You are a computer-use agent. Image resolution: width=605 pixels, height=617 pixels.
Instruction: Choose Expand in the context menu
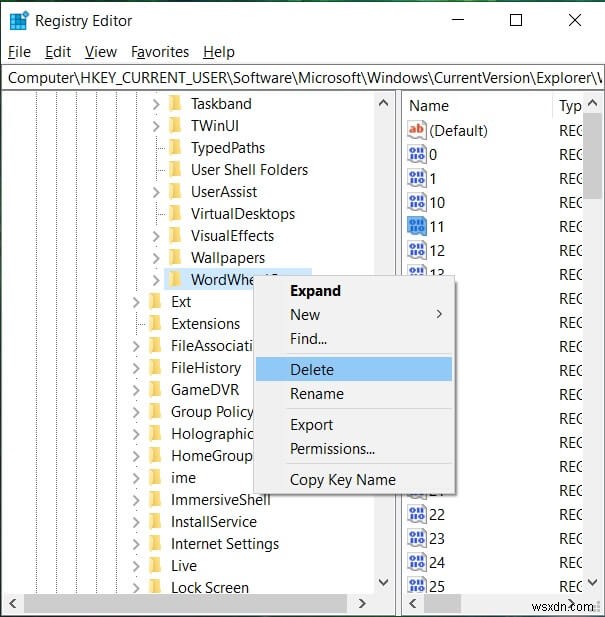pyautogui.click(x=354, y=291)
